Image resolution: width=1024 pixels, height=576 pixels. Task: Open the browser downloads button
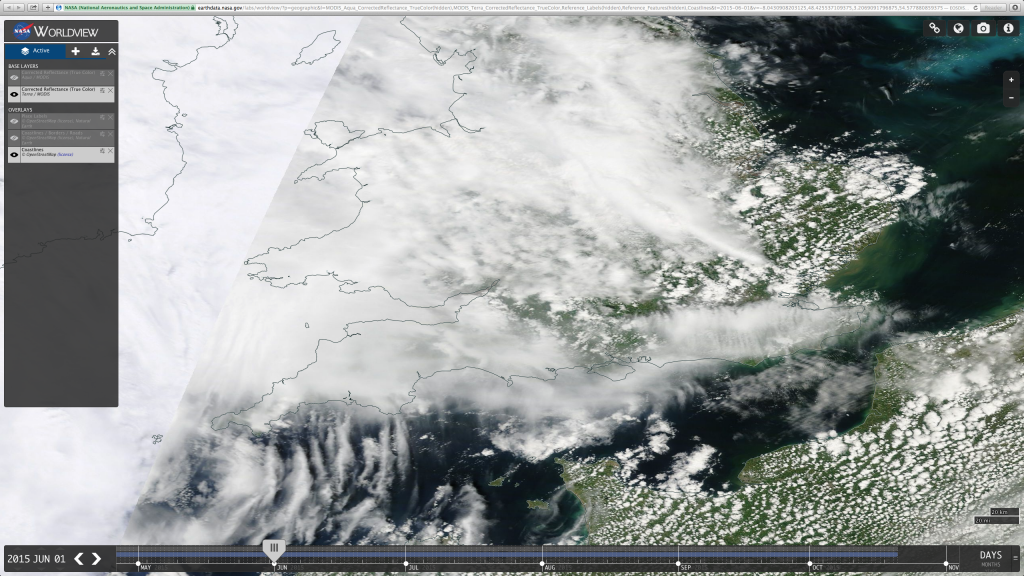pos(1016,7)
